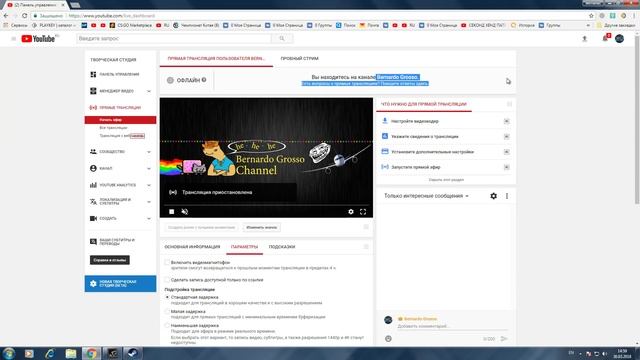Enable Включить видеомагнитофон checkbox

coord(167,262)
